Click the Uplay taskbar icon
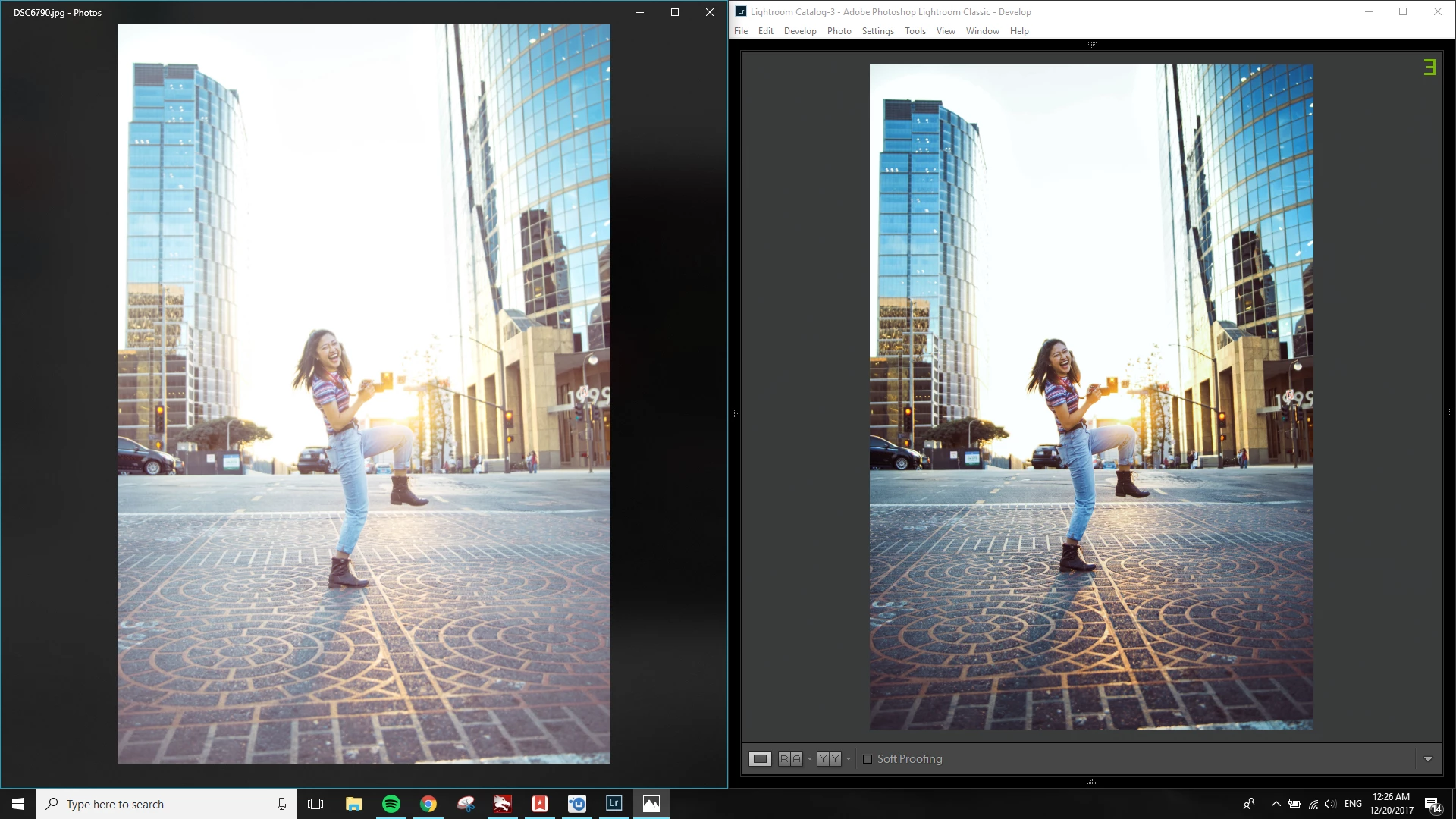Viewport: 1456px width, 819px height. click(x=577, y=804)
